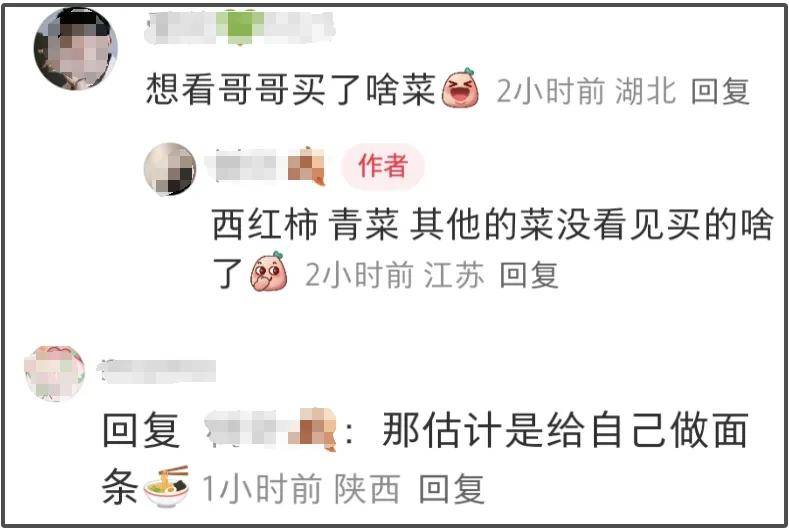789x530 pixels.
Task: Open the first commenter's pixelated profile avatar
Action: pyautogui.click(x=76, y=49)
